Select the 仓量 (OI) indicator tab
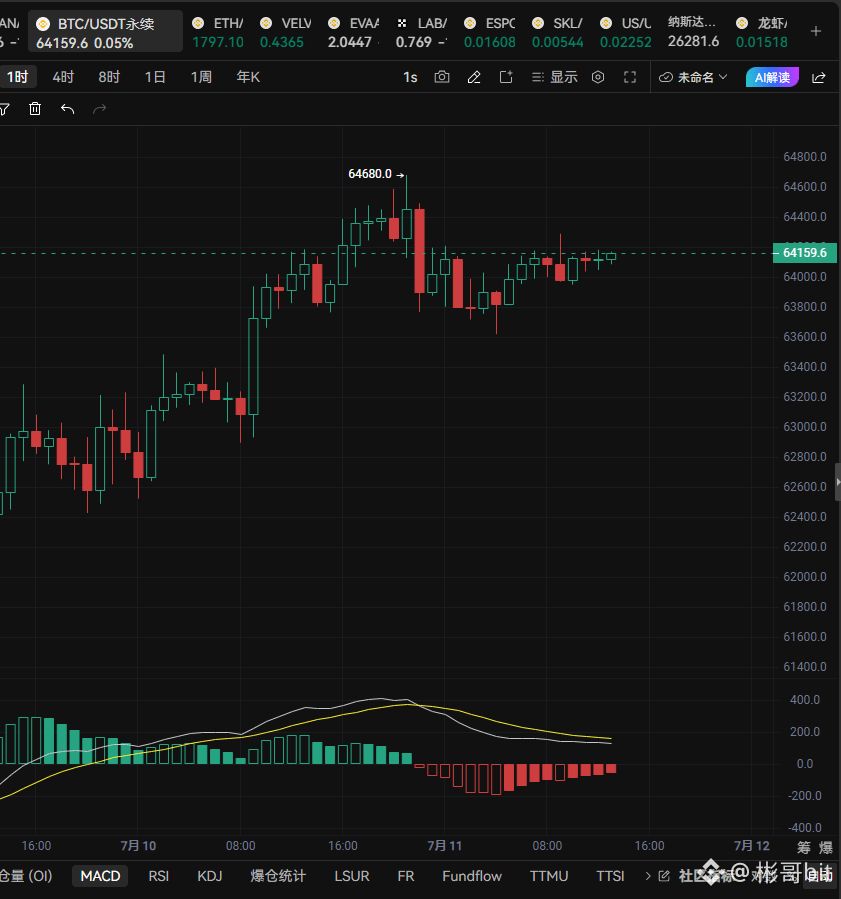Viewport: 841px width, 899px height. coord(26,875)
